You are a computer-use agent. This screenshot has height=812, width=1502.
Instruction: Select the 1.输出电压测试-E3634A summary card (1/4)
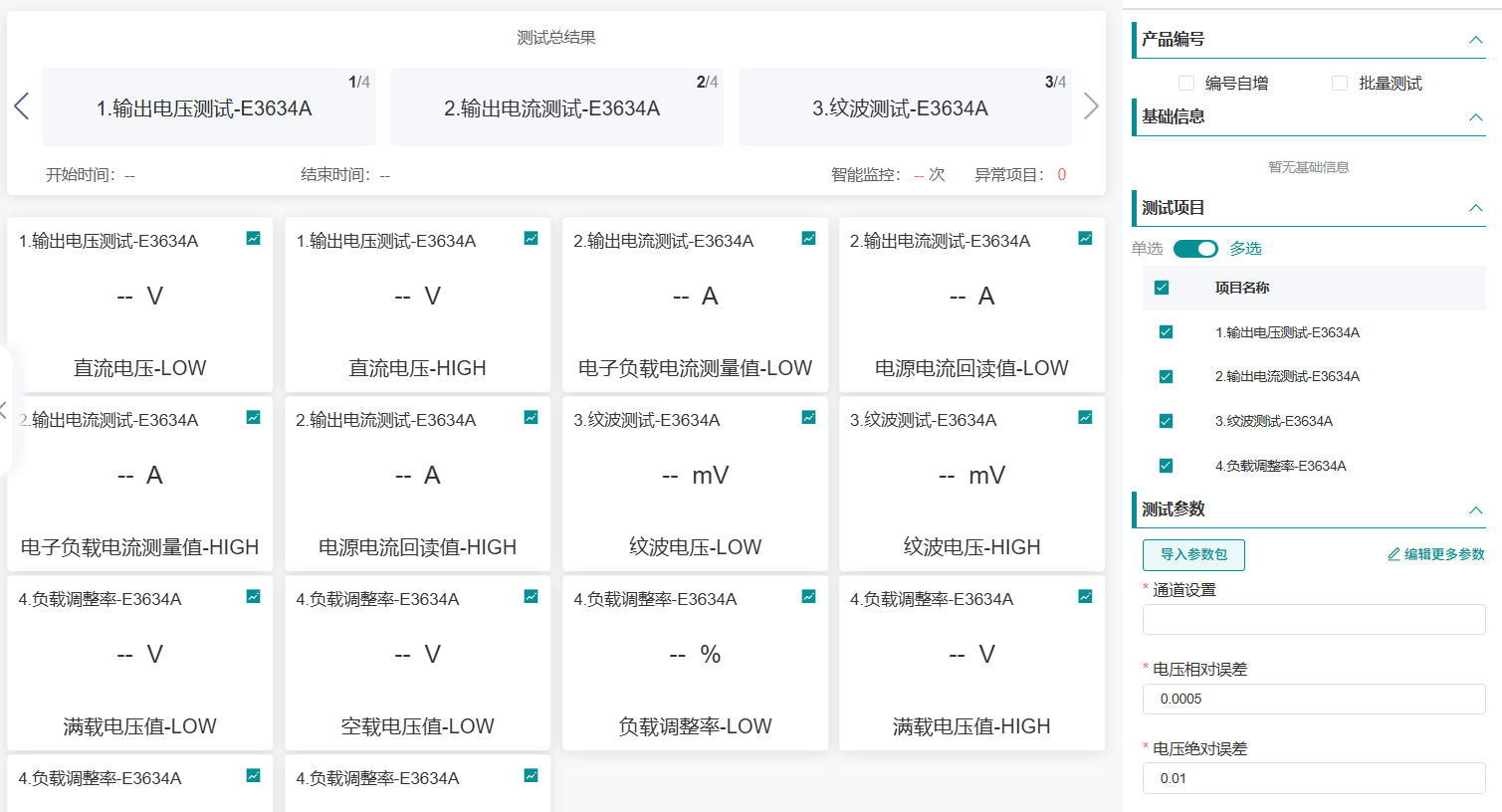(x=209, y=107)
